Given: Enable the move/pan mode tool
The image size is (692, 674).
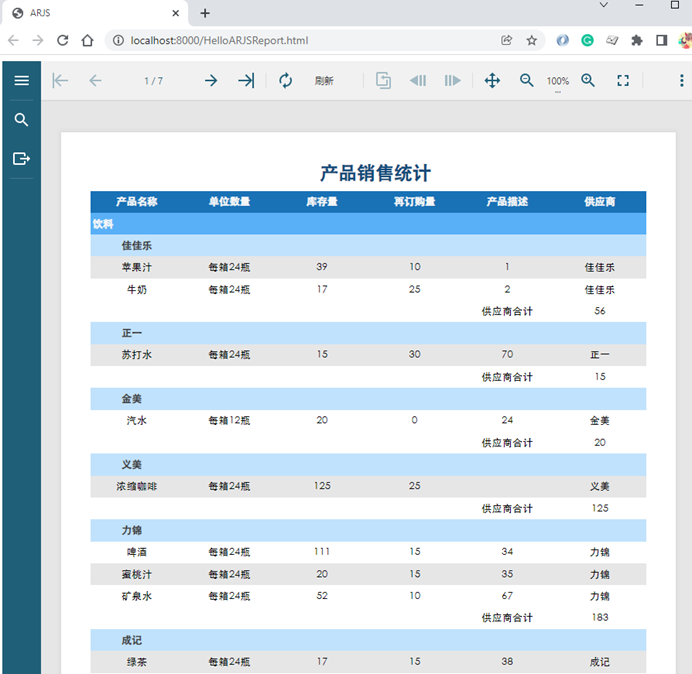Looking at the screenshot, I should (x=492, y=81).
